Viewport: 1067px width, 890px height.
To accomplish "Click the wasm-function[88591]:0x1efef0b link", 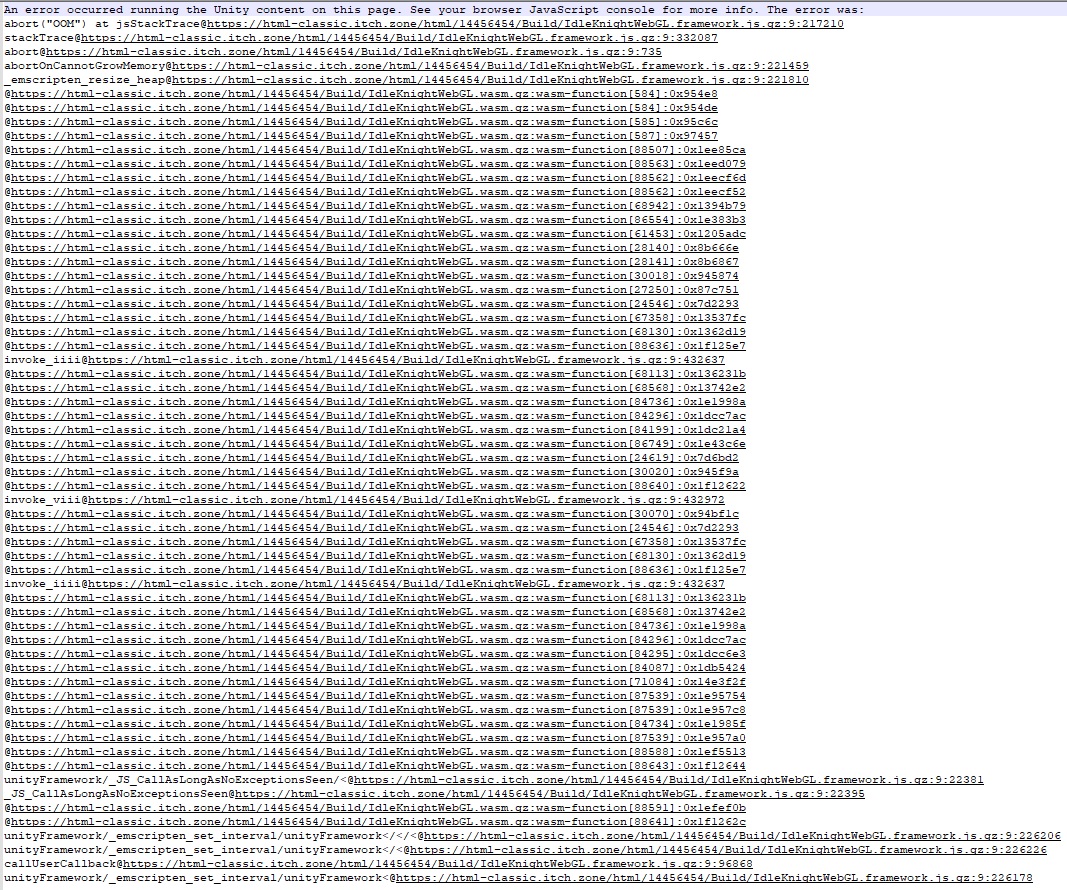I will point(378,808).
